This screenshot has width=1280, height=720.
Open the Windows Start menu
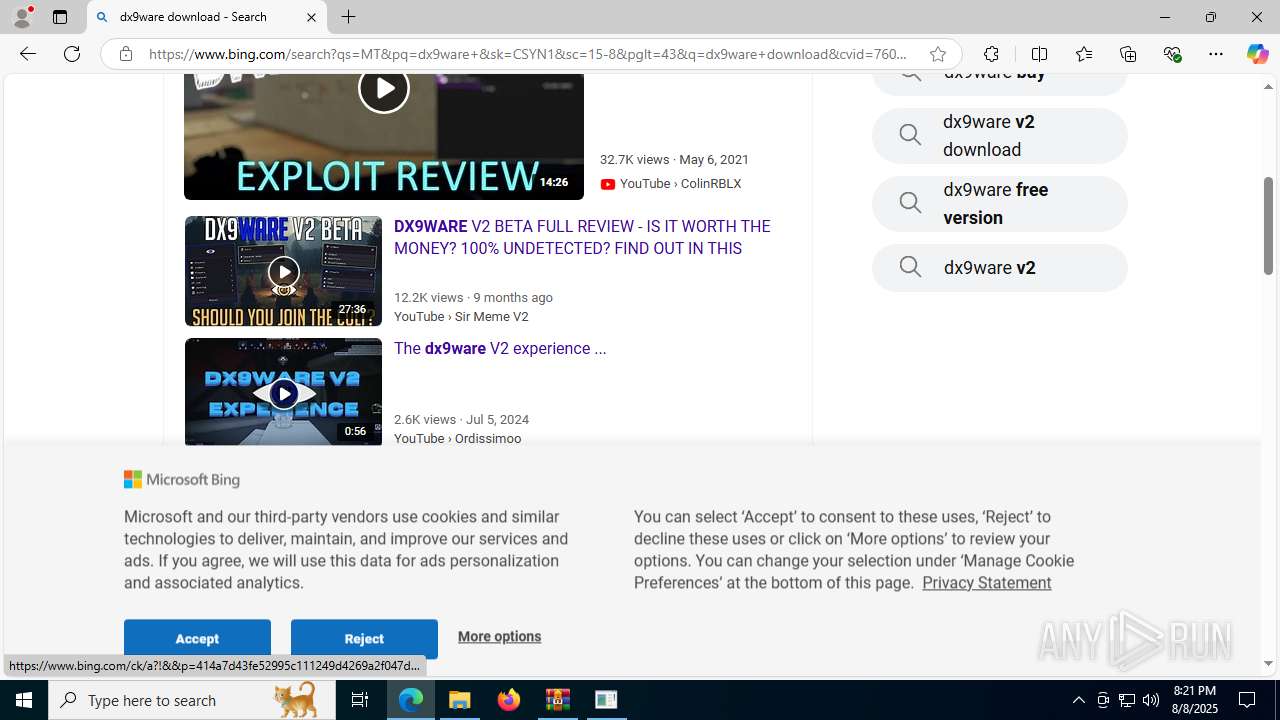(x=24, y=700)
